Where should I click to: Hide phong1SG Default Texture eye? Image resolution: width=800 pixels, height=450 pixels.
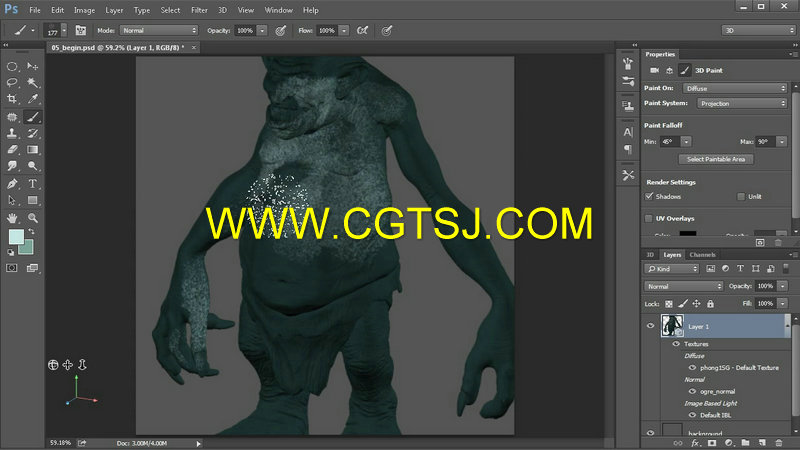tap(692, 367)
